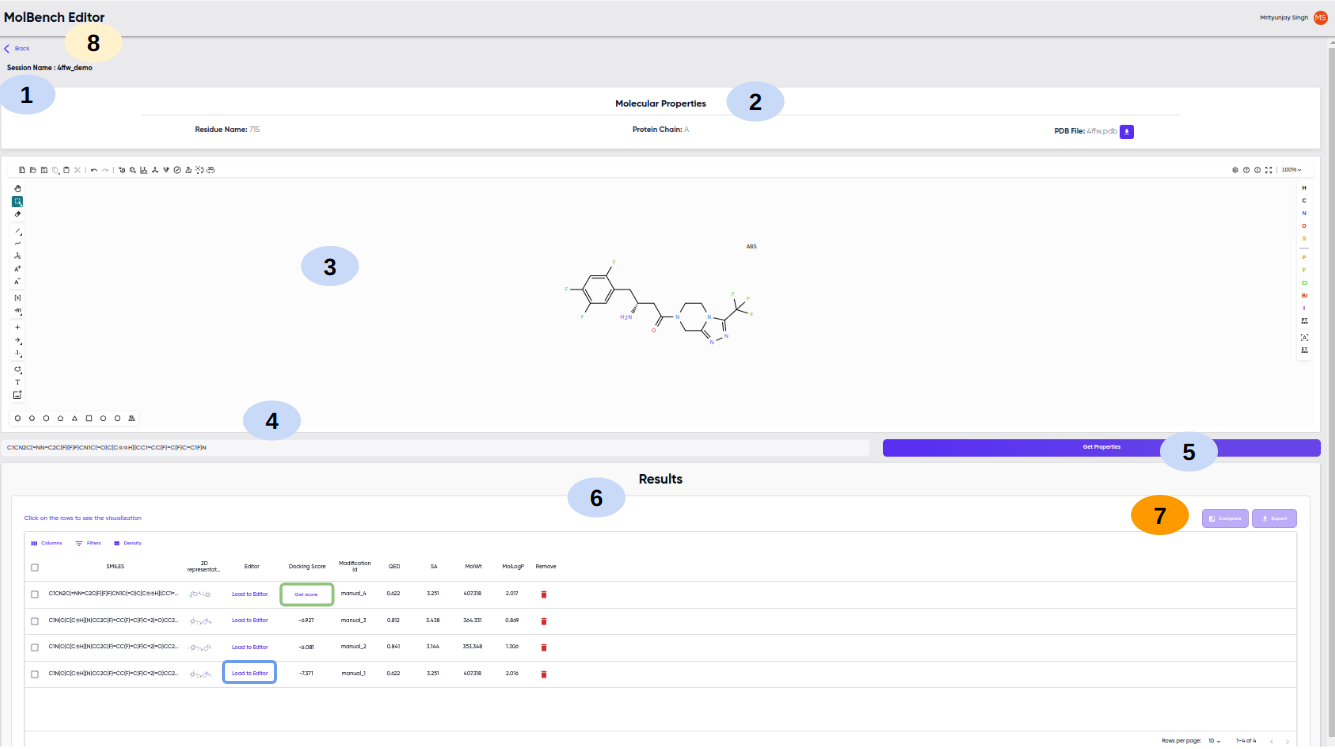Open the Filters panel
Screen dimensions: 1335x749
[x=88, y=543]
